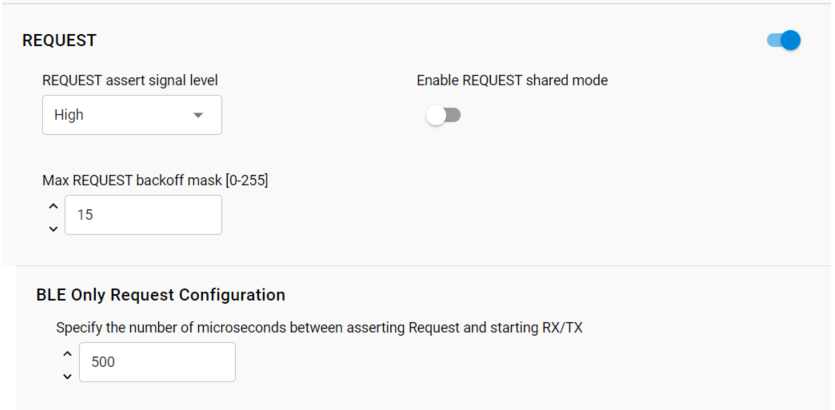Enable REQUEST shared mode toggle

pyautogui.click(x=443, y=116)
